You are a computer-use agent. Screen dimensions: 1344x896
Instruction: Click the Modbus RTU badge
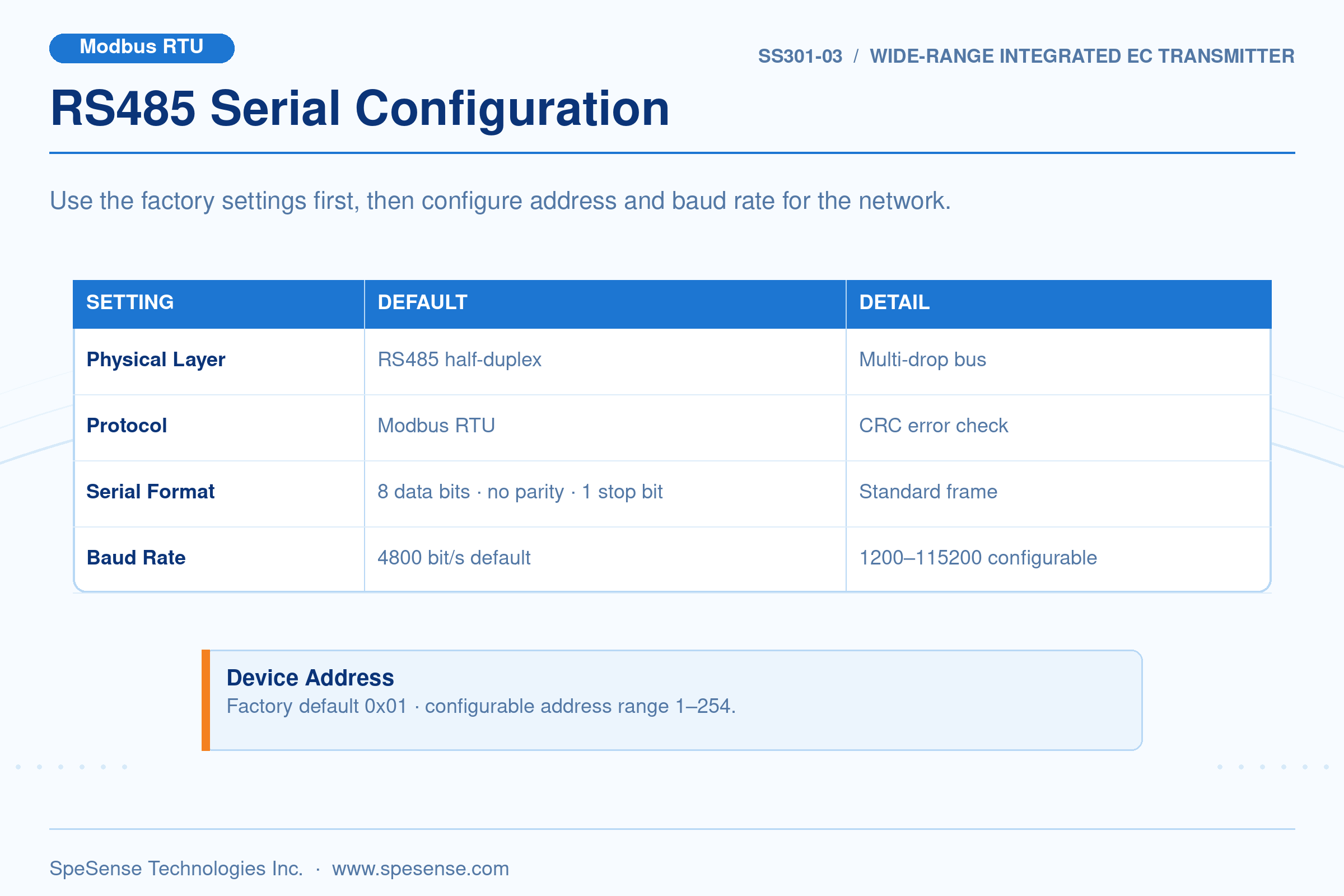[142, 48]
